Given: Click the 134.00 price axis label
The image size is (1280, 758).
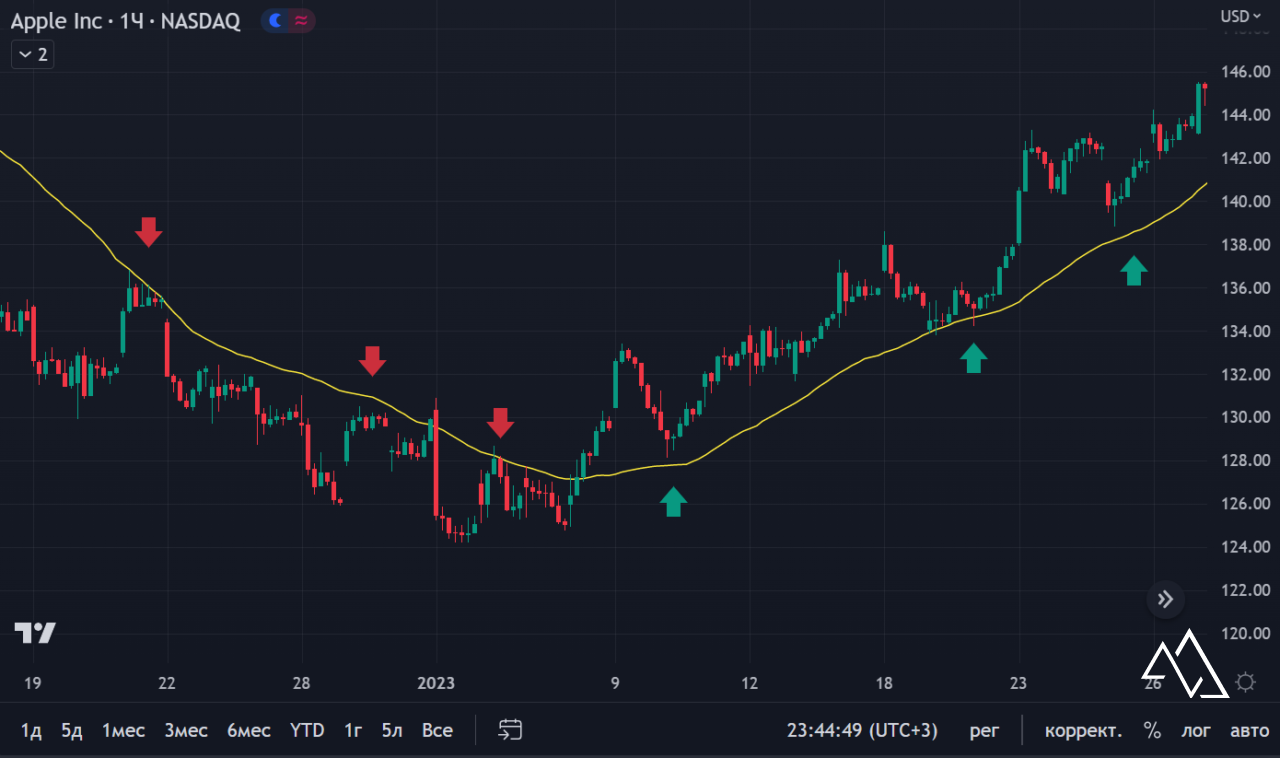Looking at the screenshot, I should click(x=1246, y=331).
